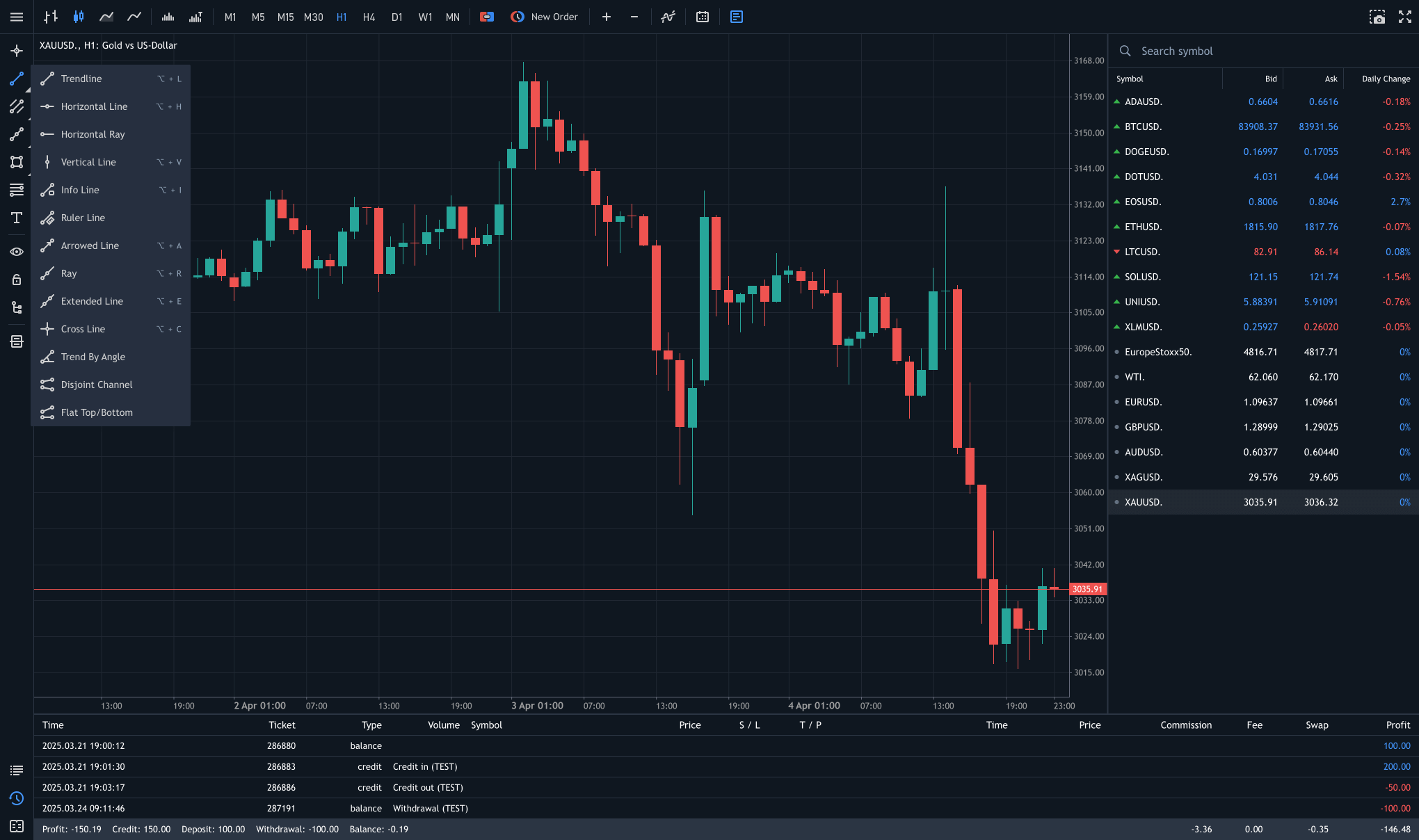1419x840 pixels.
Task: Toggle the one-click trading panel
Action: click(487, 17)
